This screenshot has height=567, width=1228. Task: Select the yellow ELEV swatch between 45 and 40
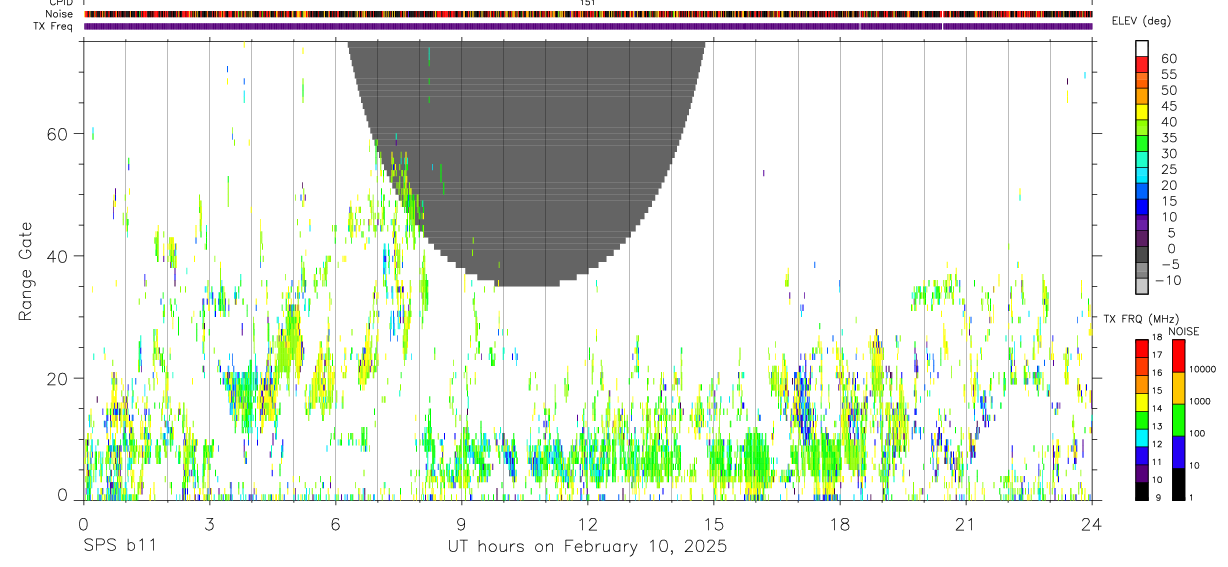pos(1142,112)
